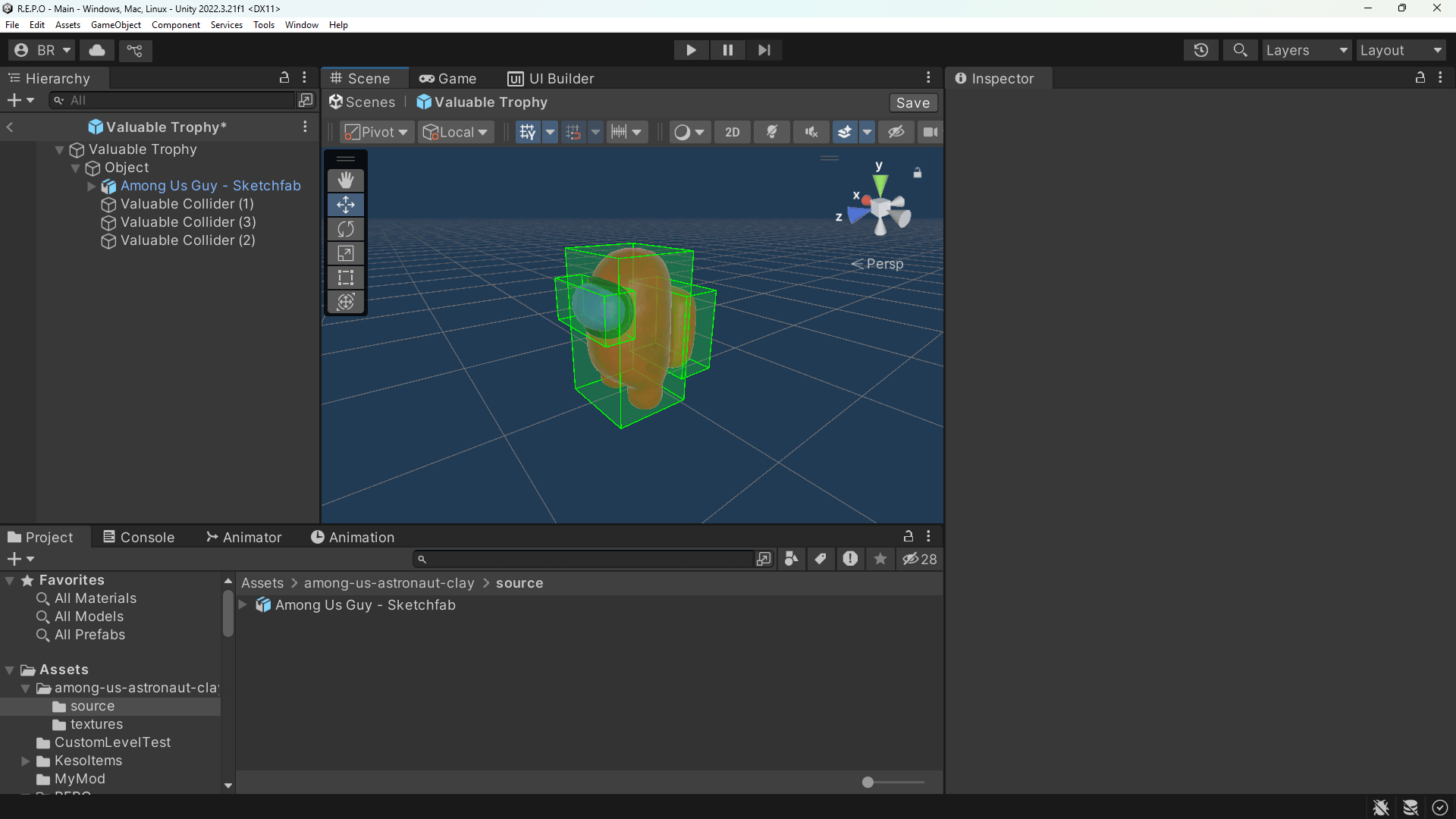Collapse the Object node in the Hierarchy
This screenshot has height=819, width=1456.
(75, 168)
